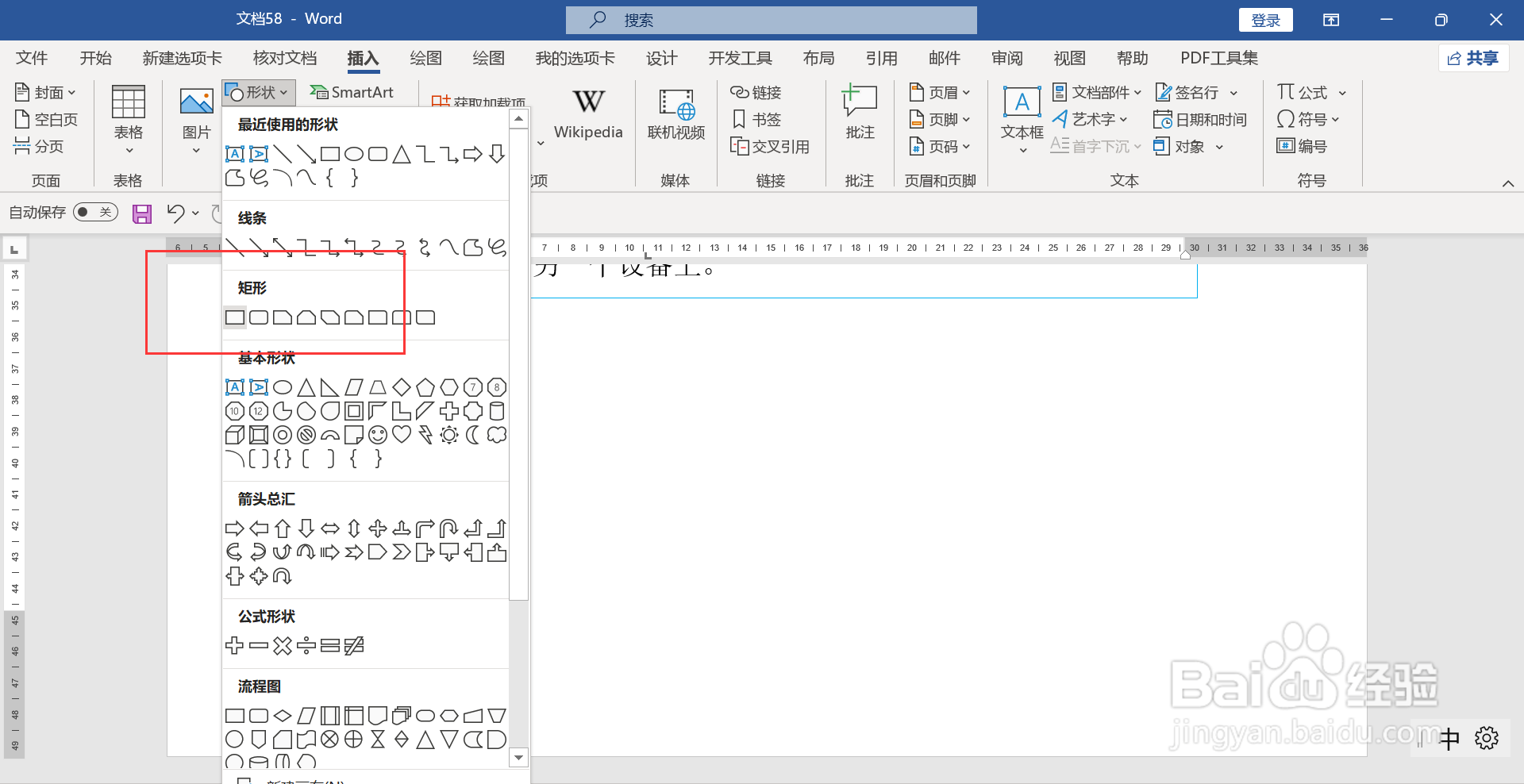The image size is (1524, 784).
Task: Expand the 形状 dropdown
Action: [259, 93]
